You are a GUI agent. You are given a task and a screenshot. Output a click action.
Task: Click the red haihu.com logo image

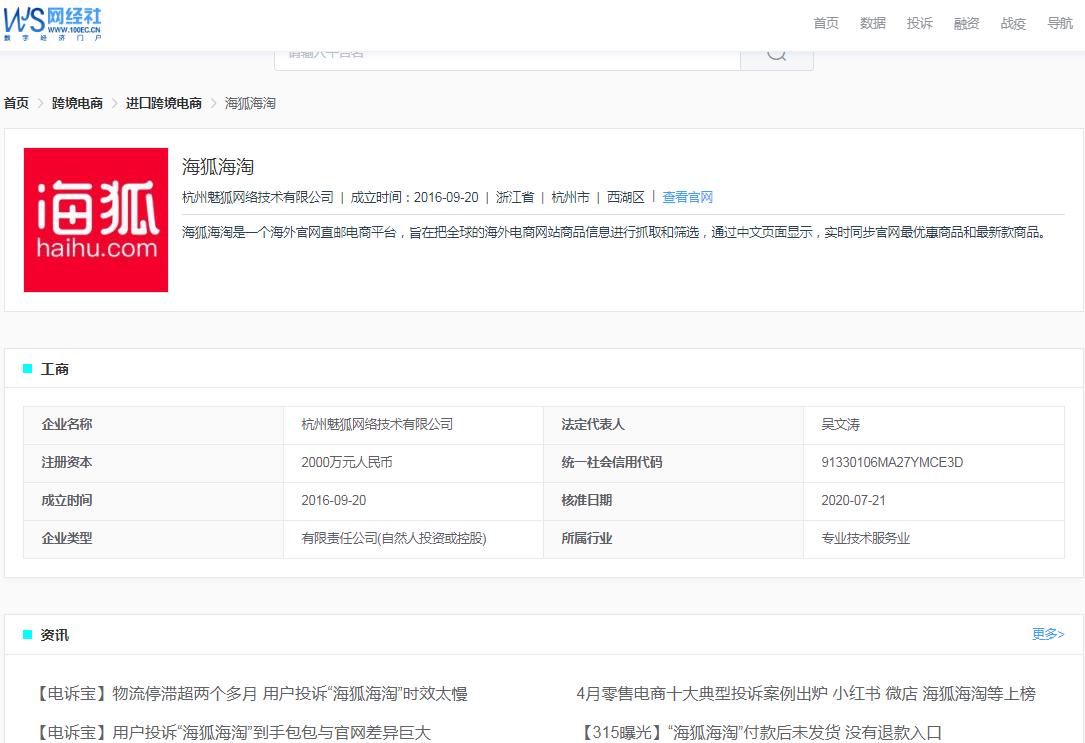tap(95, 218)
